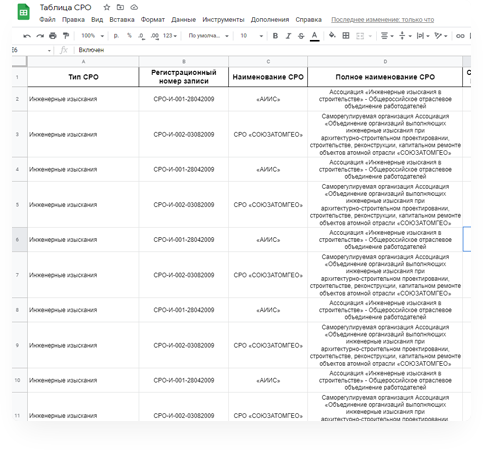Click the select-all corner box
Image resolution: width=483 pixels, height=450 pixels.
pyautogui.click(x=19, y=61)
